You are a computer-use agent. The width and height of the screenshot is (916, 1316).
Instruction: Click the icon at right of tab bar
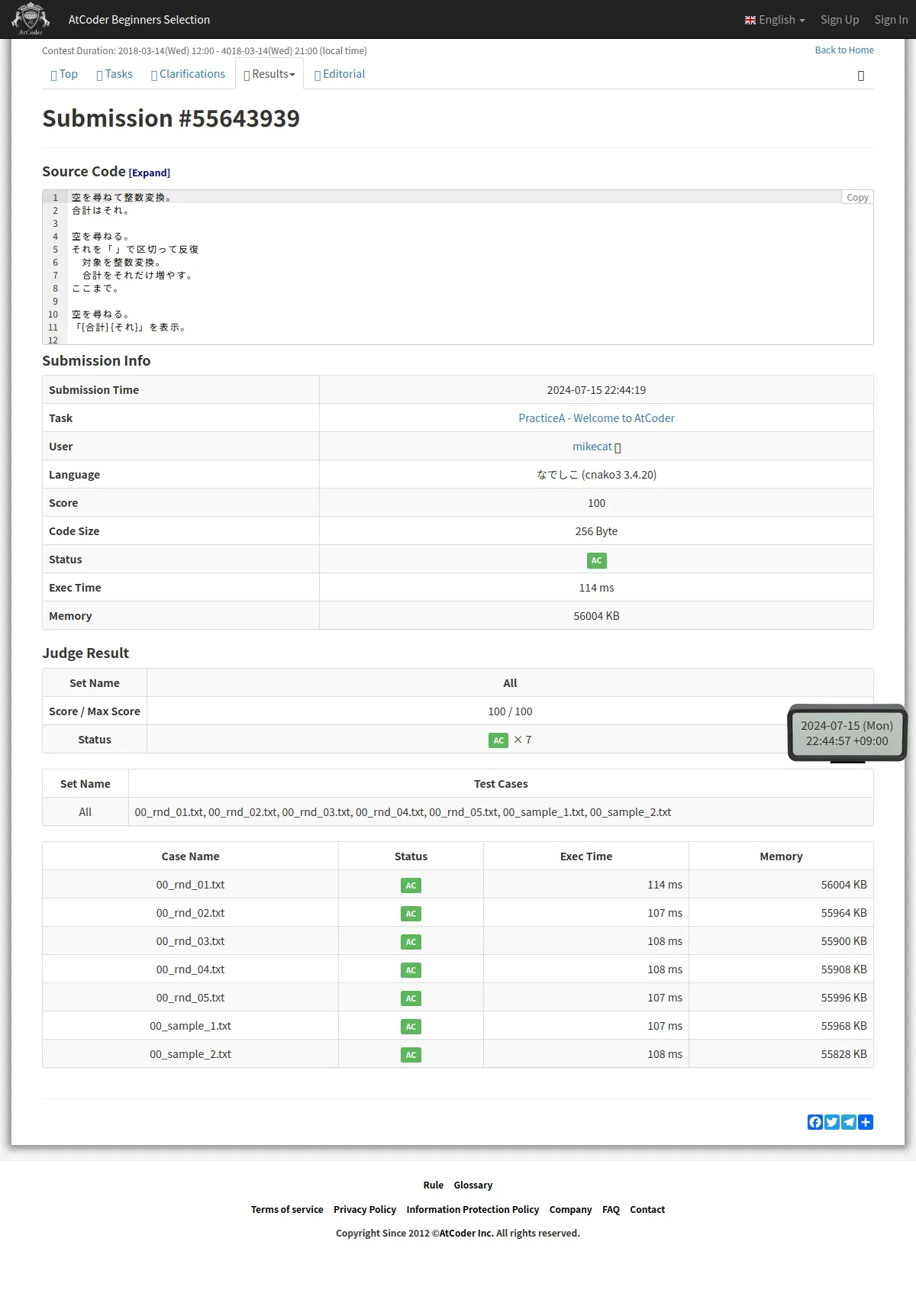(x=861, y=76)
